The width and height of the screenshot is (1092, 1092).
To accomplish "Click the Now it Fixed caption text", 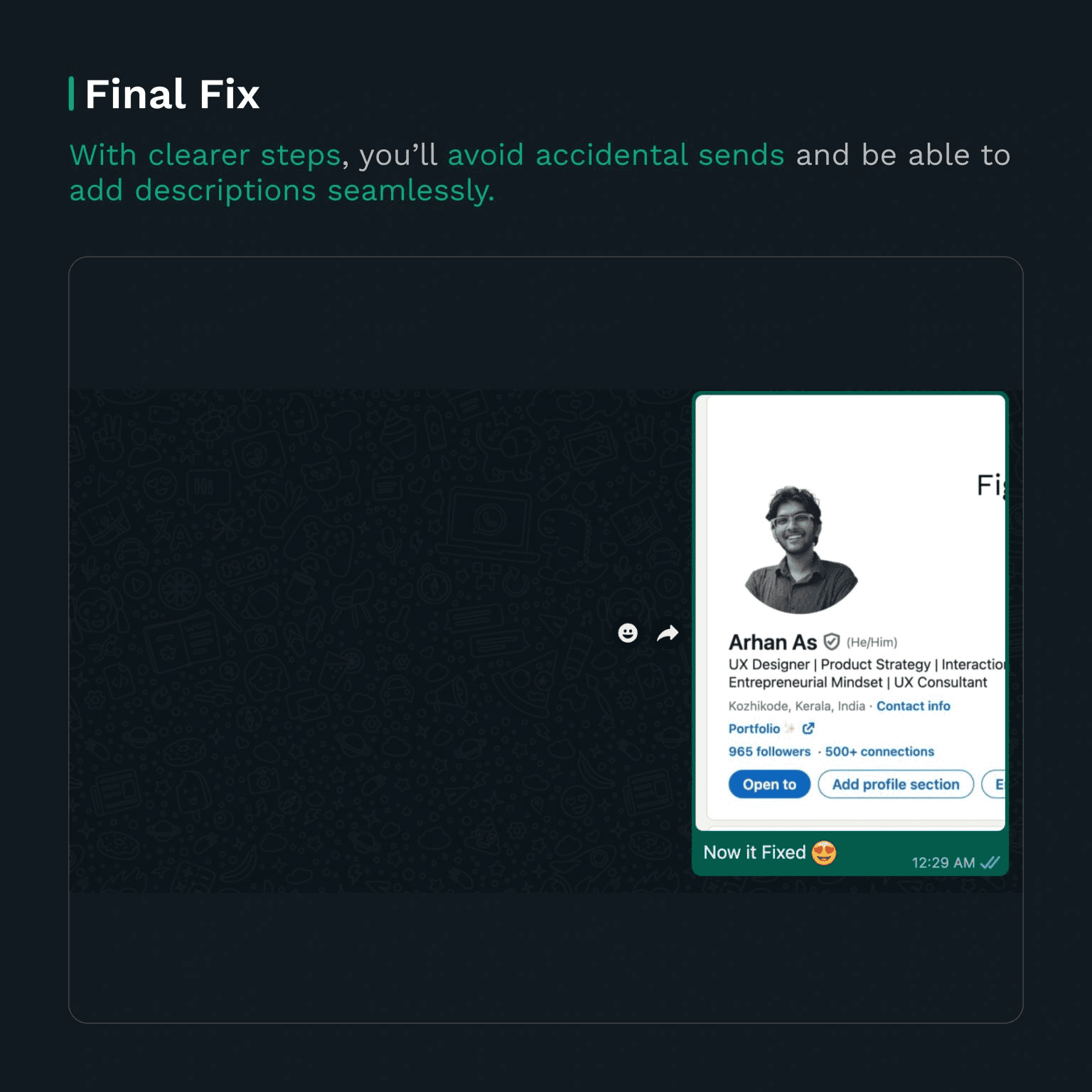I will [754, 852].
